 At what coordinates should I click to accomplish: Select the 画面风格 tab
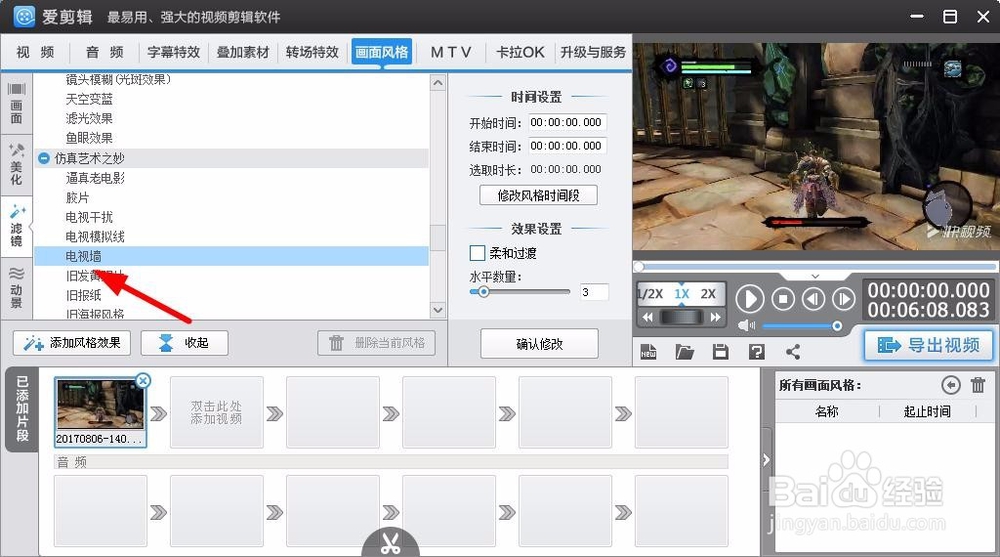click(381, 52)
